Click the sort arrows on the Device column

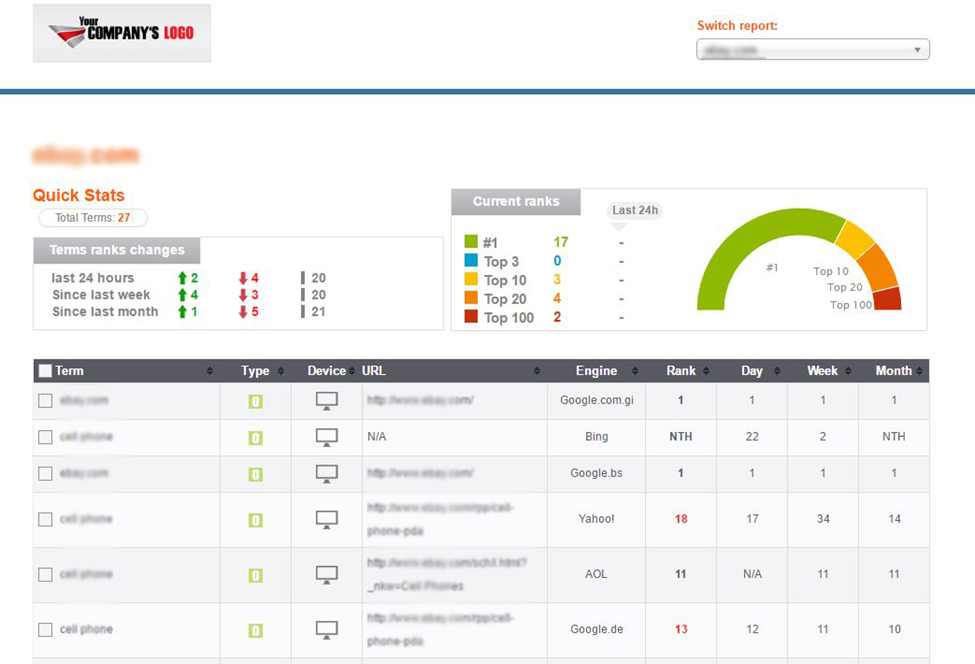pos(352,371)
